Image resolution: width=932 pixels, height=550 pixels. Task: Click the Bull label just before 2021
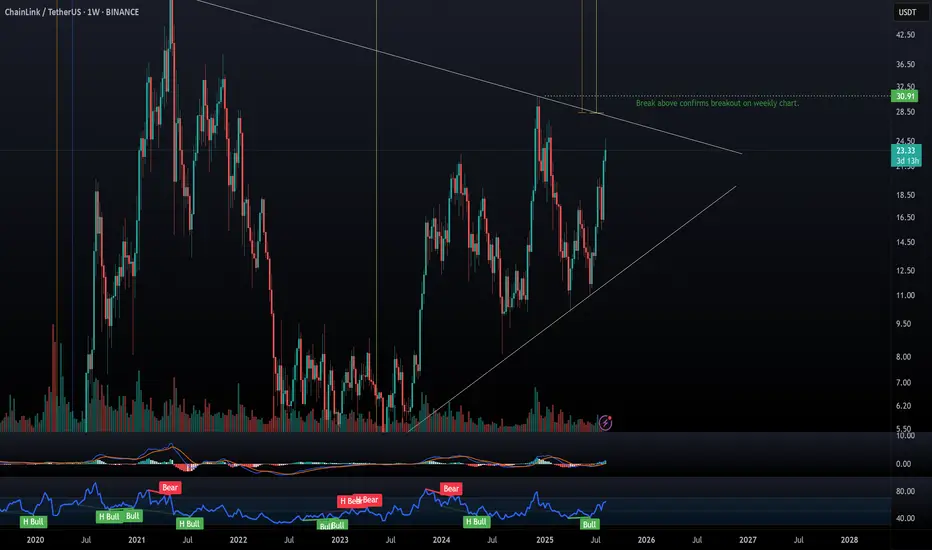click(x=133, y=516)
